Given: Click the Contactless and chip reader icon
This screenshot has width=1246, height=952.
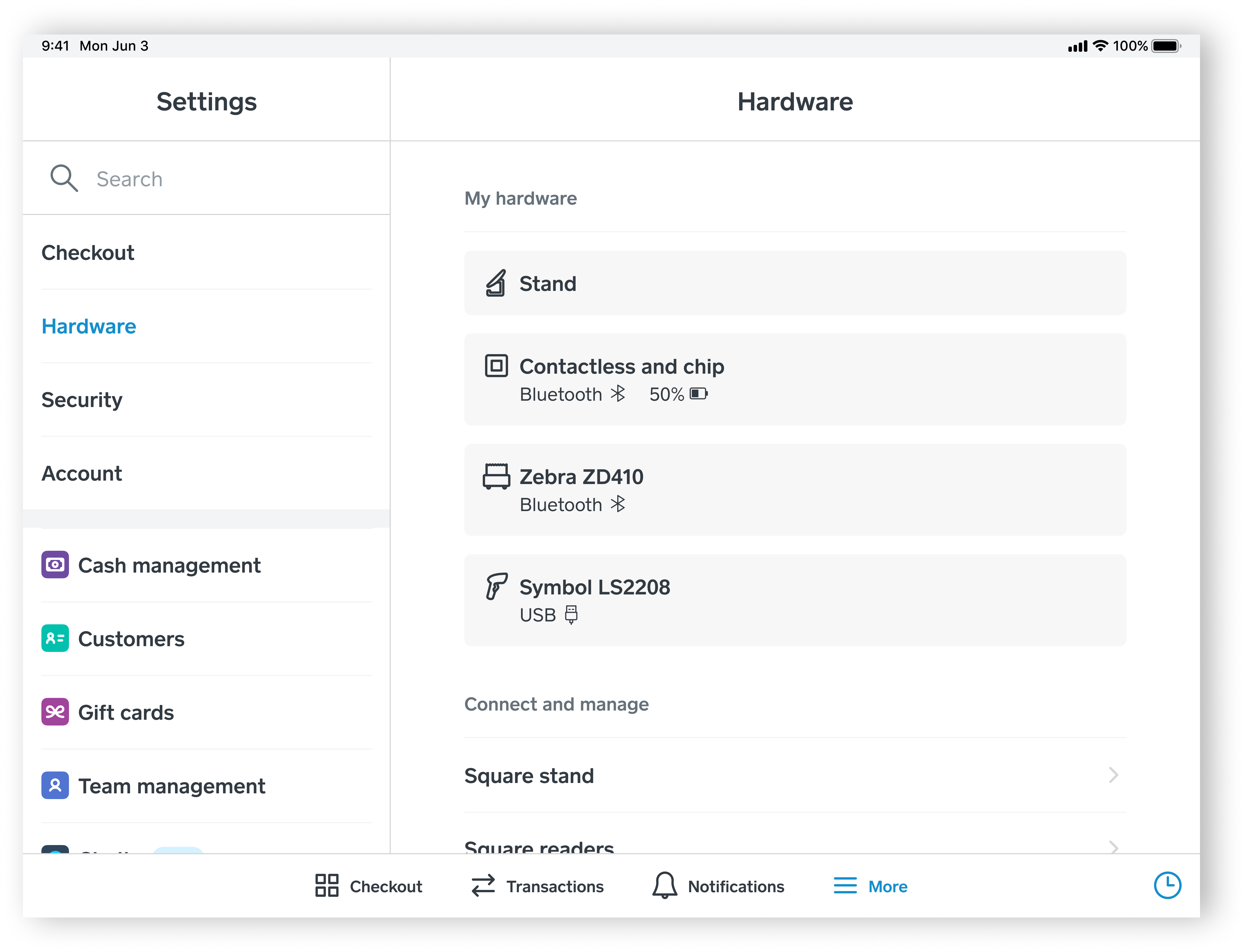Looking at the screenshot, I should [496, 366].
